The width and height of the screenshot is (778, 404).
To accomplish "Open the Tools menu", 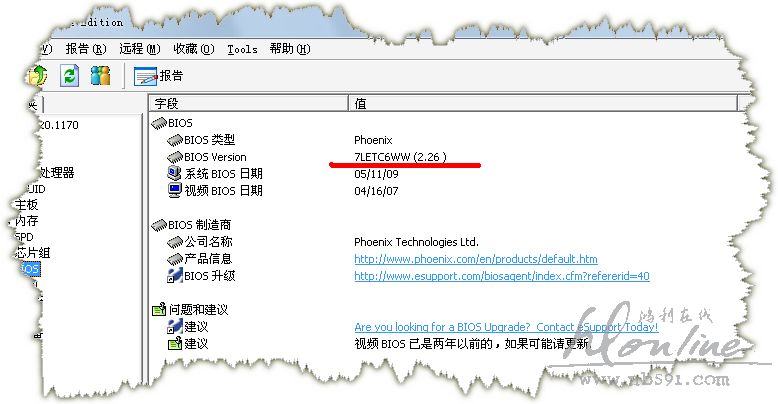I will (x=242, y=49).
